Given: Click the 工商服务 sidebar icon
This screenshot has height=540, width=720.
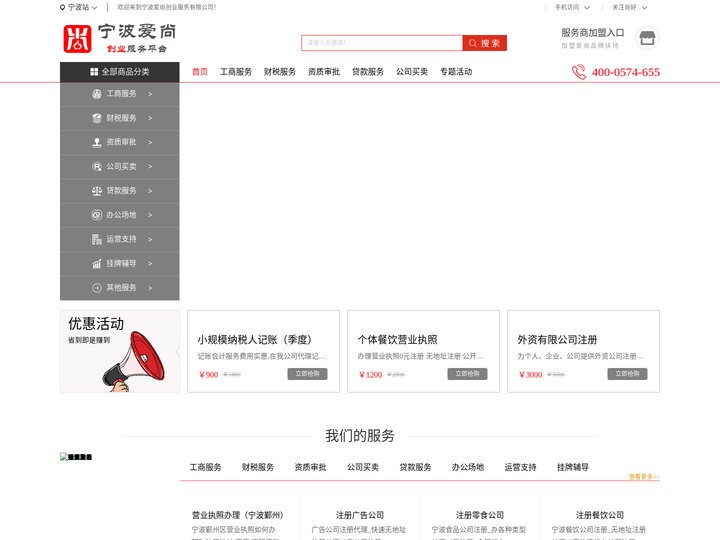Looking at the screenshot, I should coord(97,94).
